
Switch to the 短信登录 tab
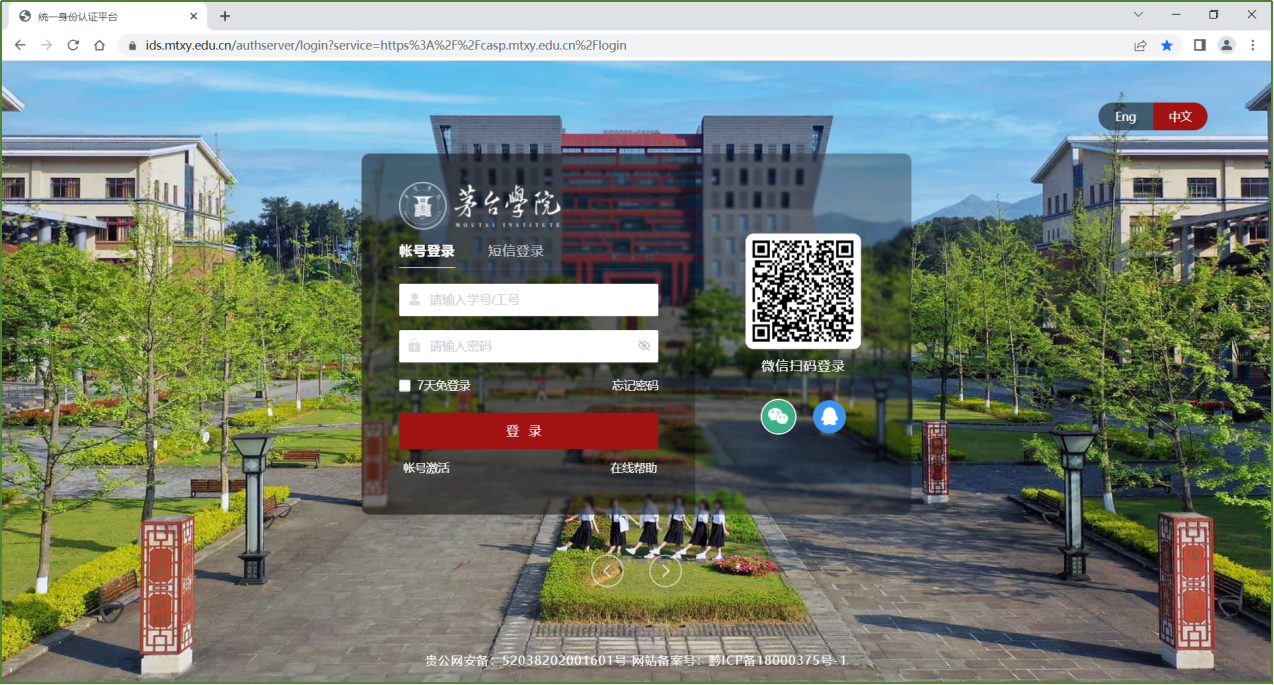pyautogui.click(x=516, y=251)
